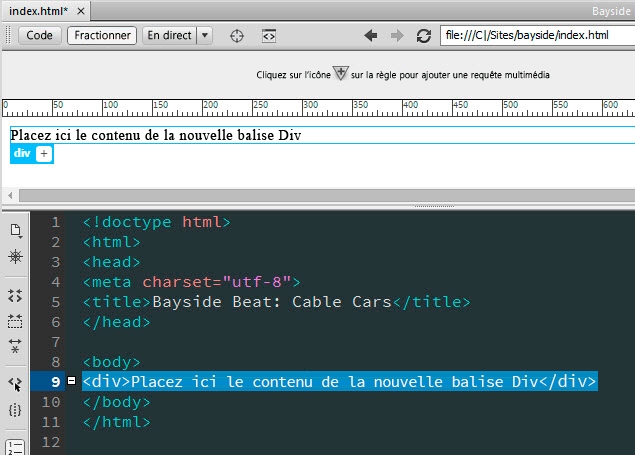Click the split view divider handle
Image resolution: width=635 pixels, height=455 pixels.
point(434,206)
